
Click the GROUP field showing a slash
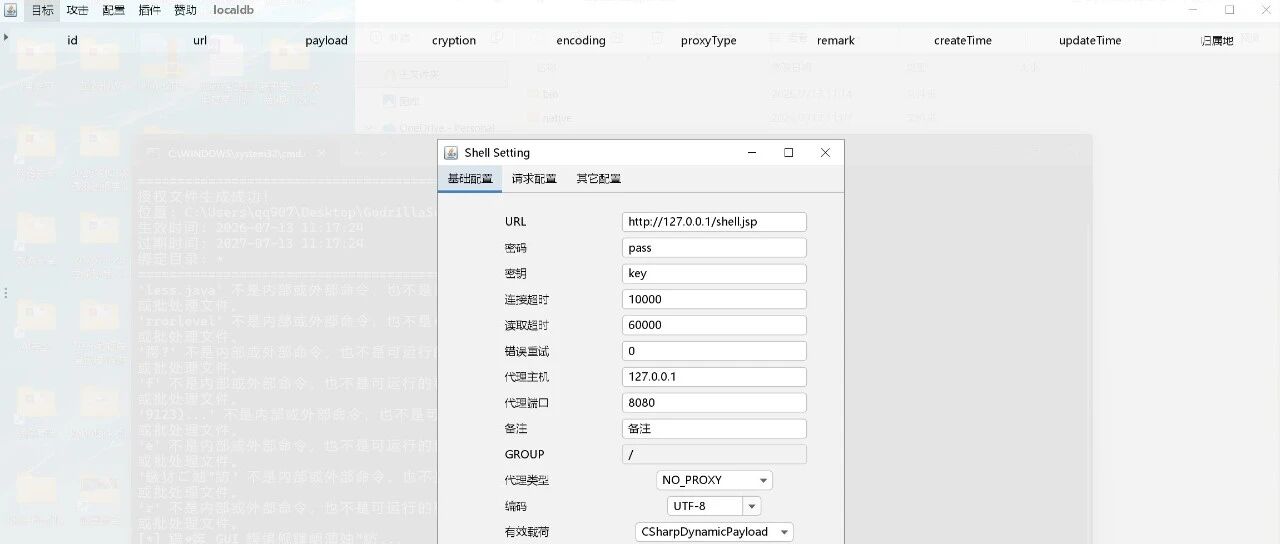coord(714,455)
